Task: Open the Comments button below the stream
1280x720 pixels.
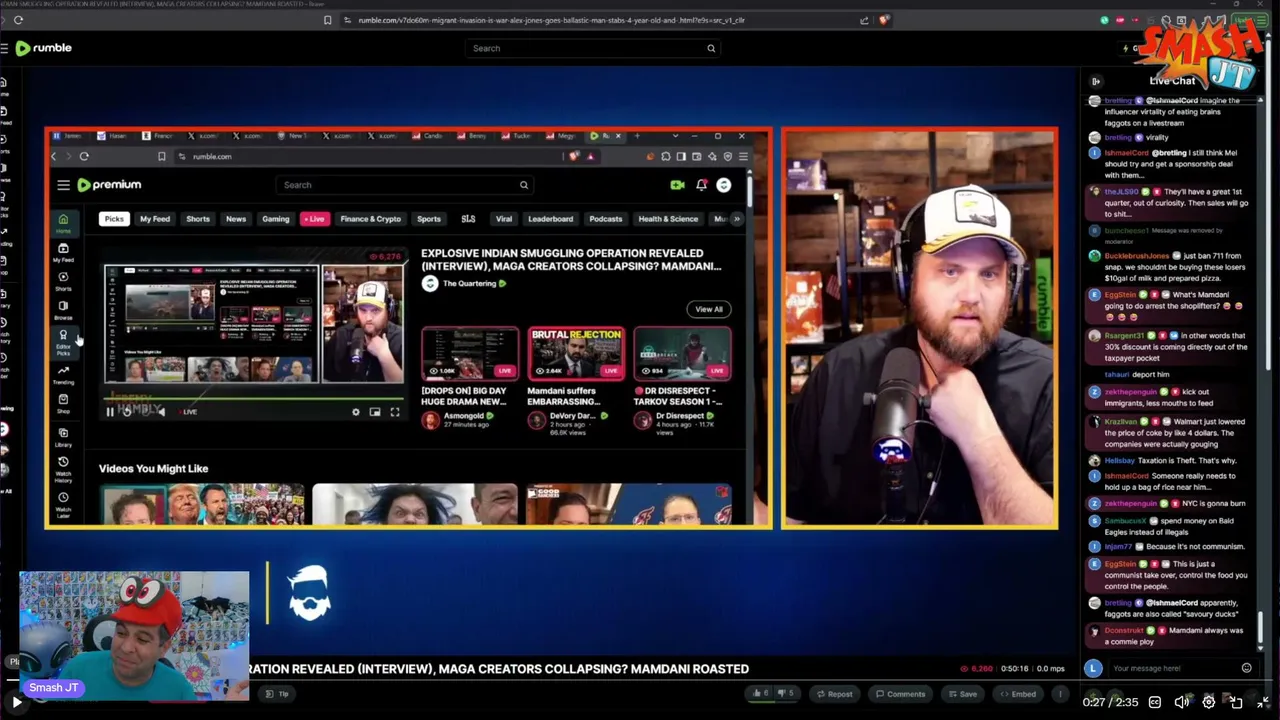Action: [x=900, y=694]
